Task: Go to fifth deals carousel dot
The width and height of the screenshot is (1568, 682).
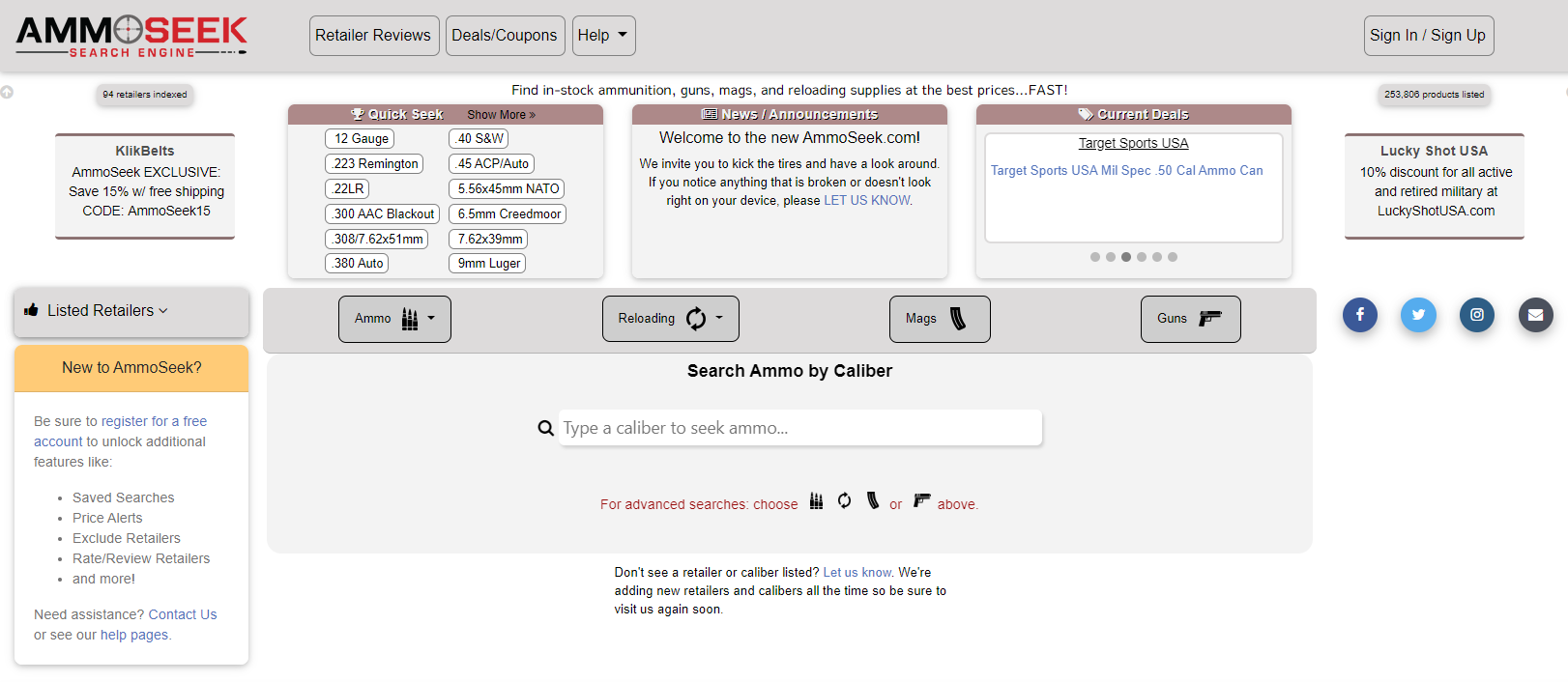Action: click(x=1157, y=257)
